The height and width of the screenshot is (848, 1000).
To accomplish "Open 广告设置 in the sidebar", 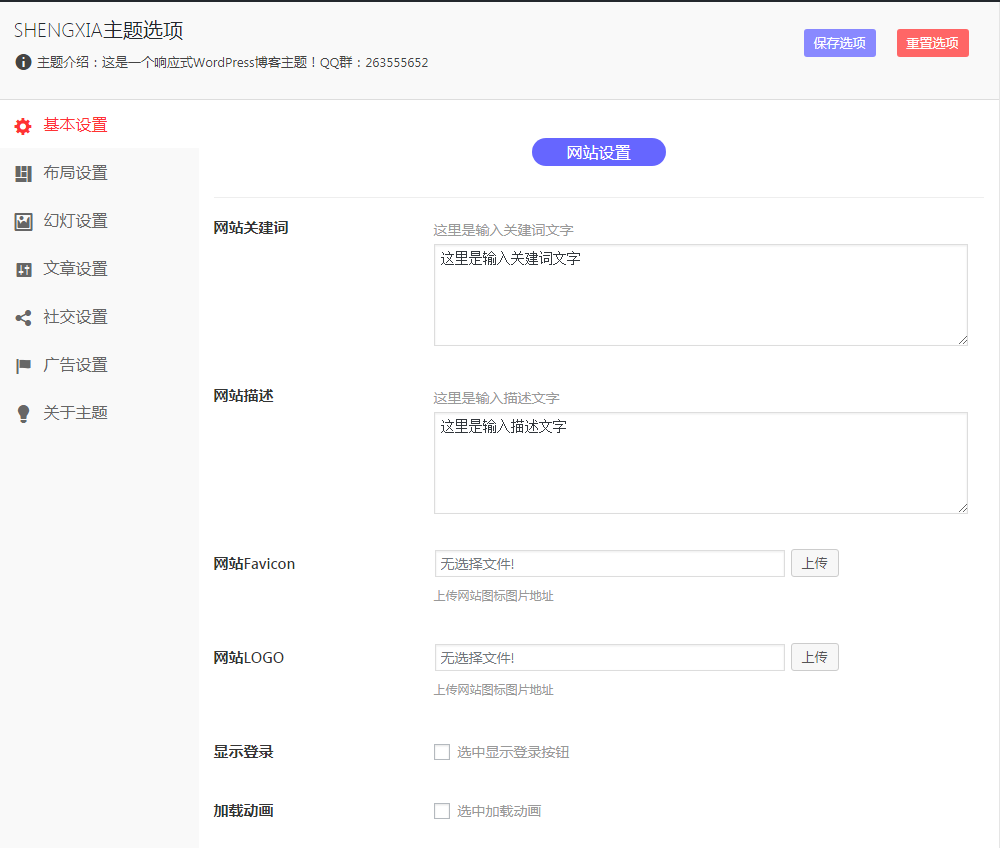I will click(99, 365).
